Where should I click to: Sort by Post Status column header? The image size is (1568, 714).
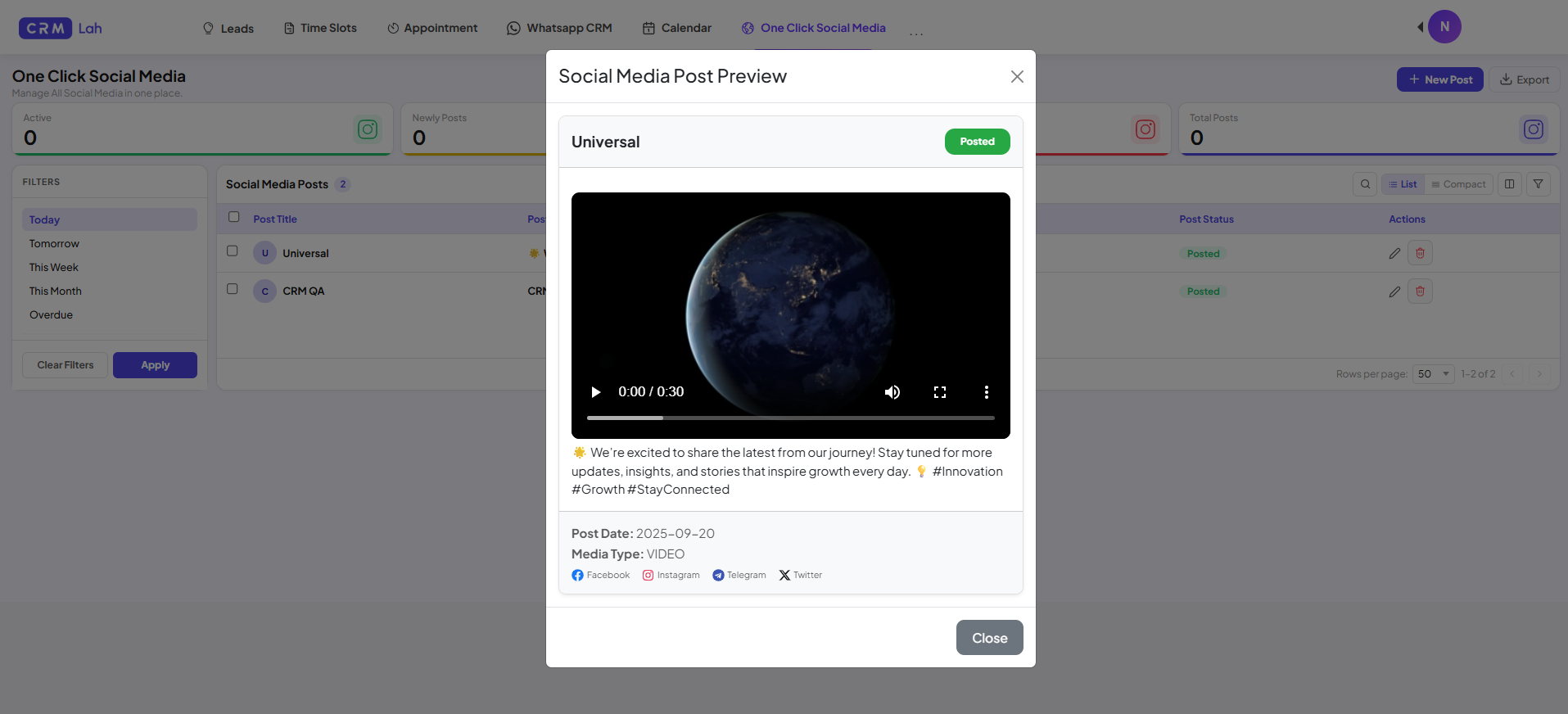[x=1206, y=219]
